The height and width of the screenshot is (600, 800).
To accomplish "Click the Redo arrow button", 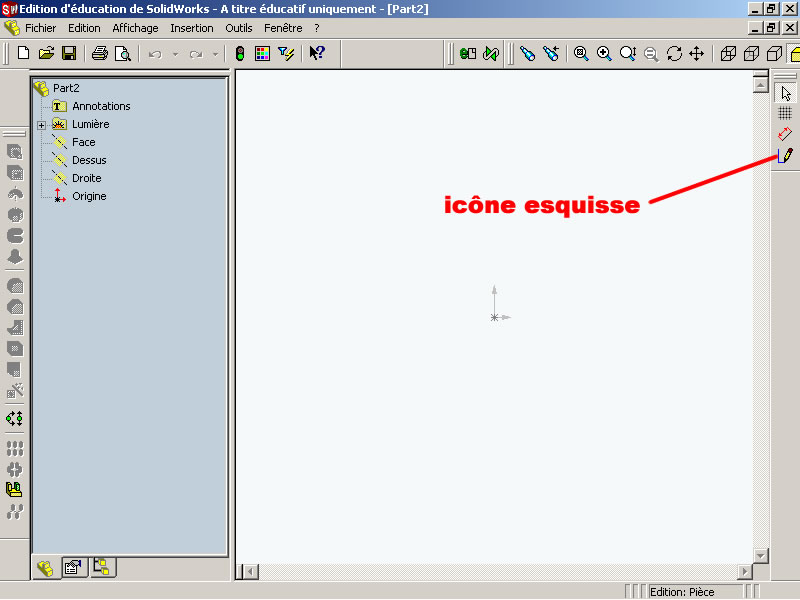I will click(x=196, y=54).
